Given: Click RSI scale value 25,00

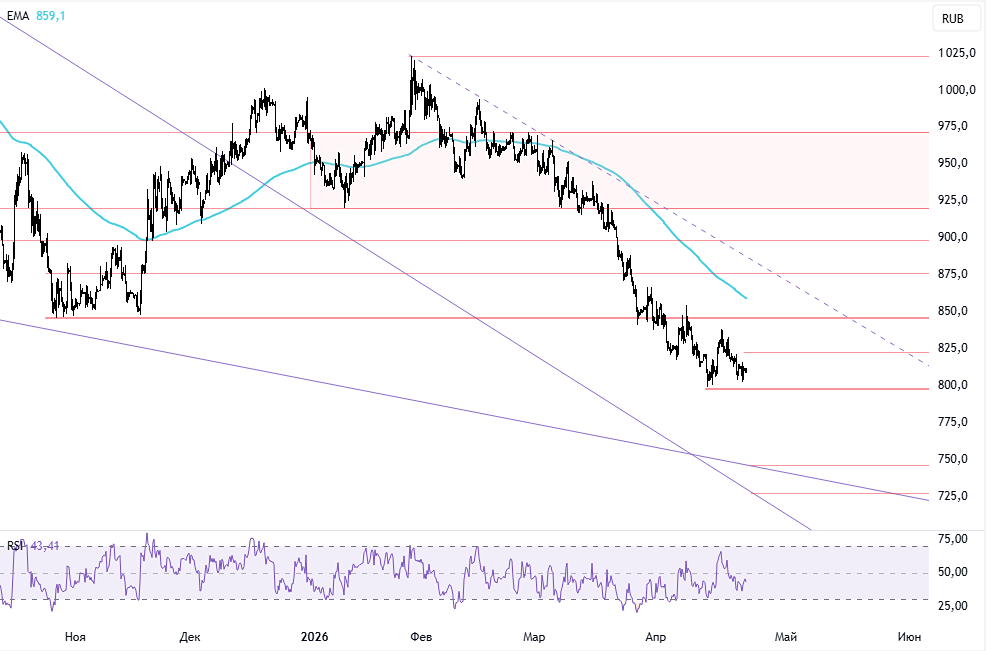Looking at the screenshot, I should (953, 606).
